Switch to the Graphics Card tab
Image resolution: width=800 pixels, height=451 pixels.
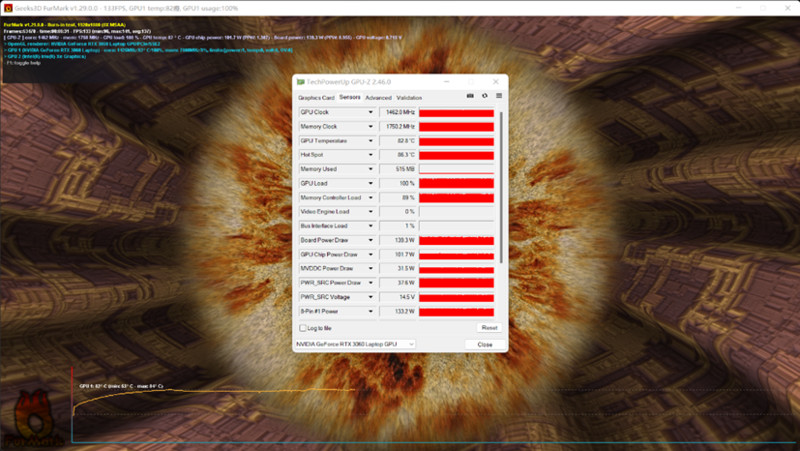tap(316, 97)
